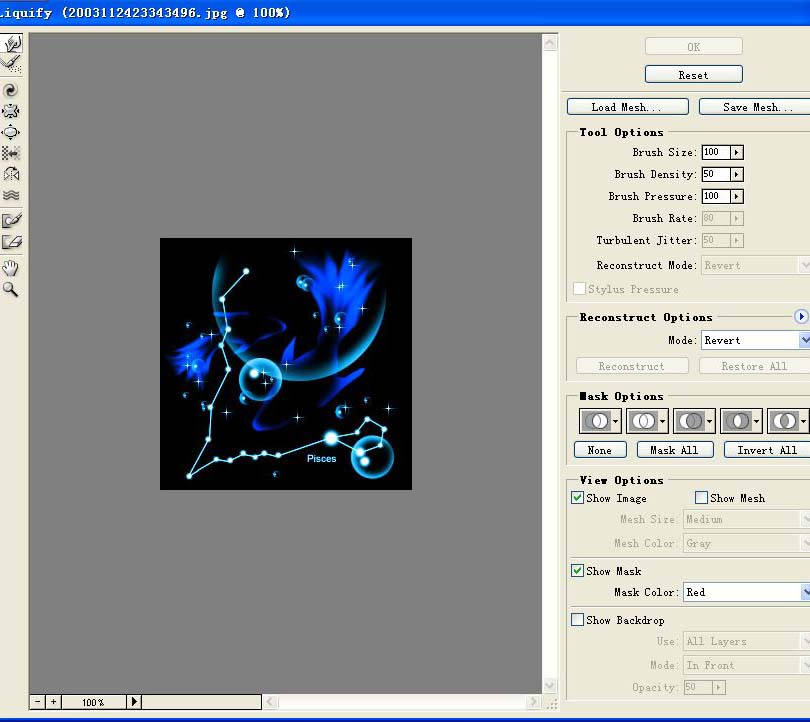
Task: Select the Zoom magnifier tool
Action: tap(12, 289)
